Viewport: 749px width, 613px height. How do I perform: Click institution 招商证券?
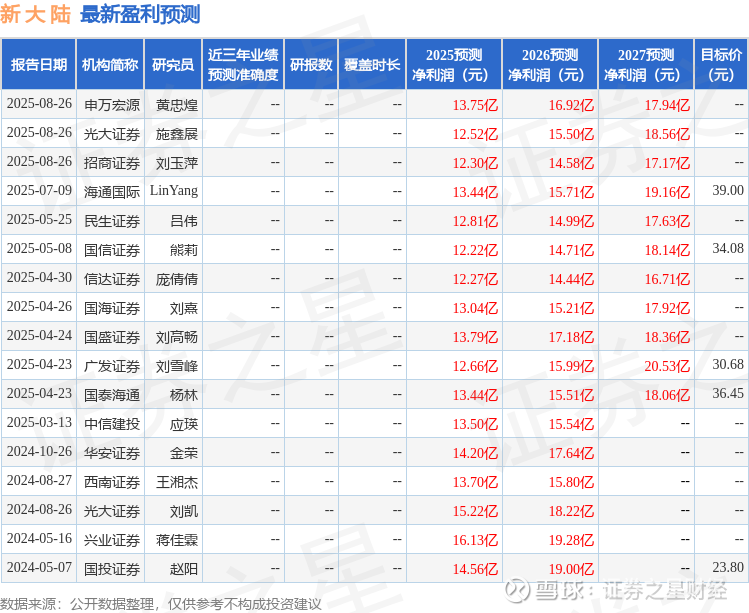(112, 163)
